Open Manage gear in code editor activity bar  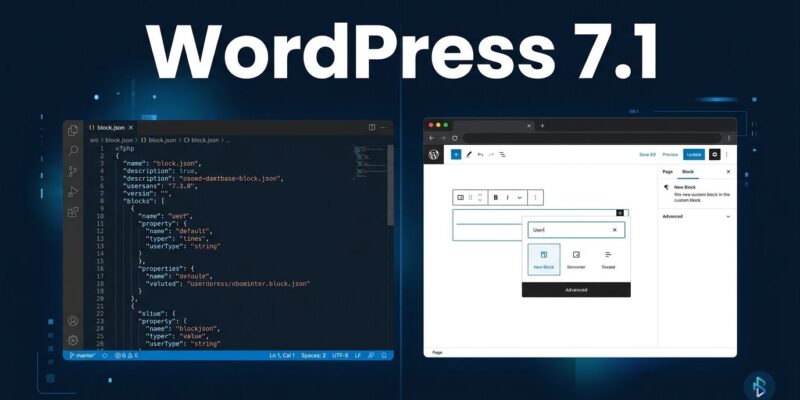[73, 340]
